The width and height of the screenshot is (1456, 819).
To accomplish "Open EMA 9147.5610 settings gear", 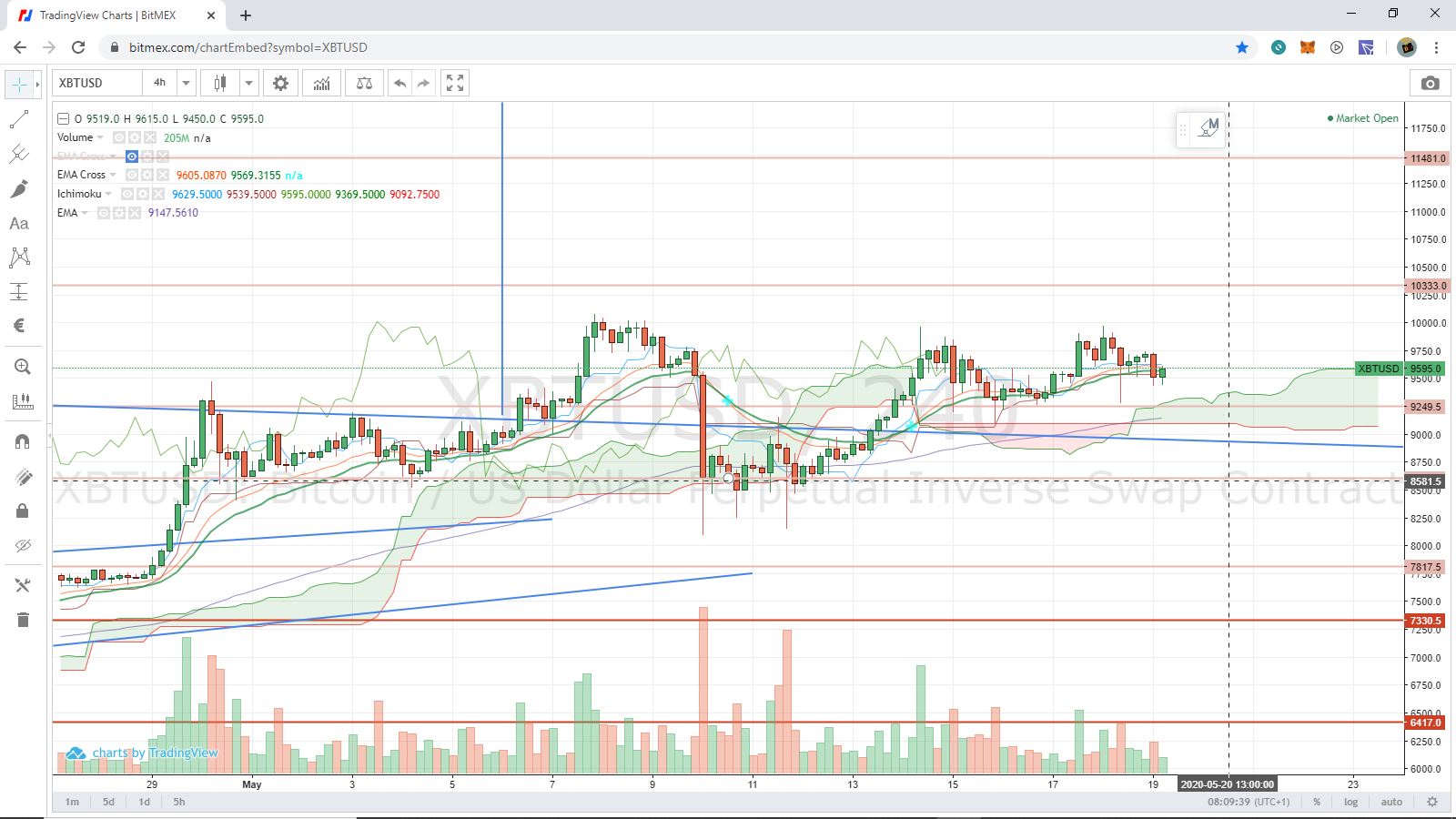I will (119, 213).
